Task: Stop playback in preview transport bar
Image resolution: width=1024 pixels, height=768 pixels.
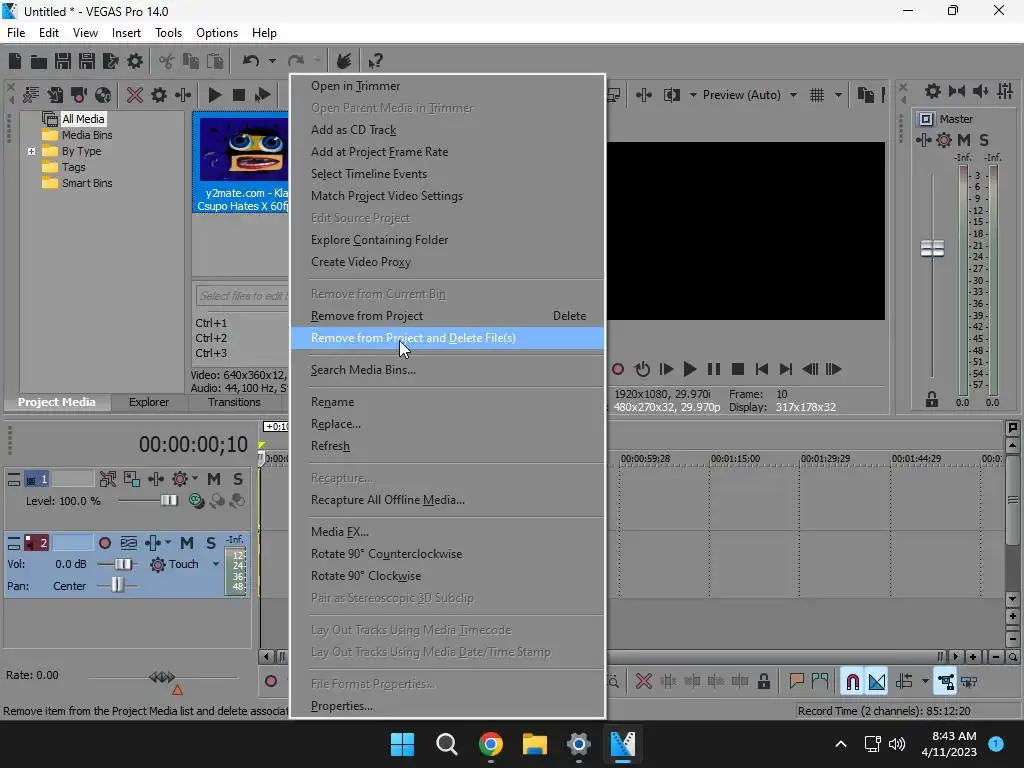Action: 738,370
